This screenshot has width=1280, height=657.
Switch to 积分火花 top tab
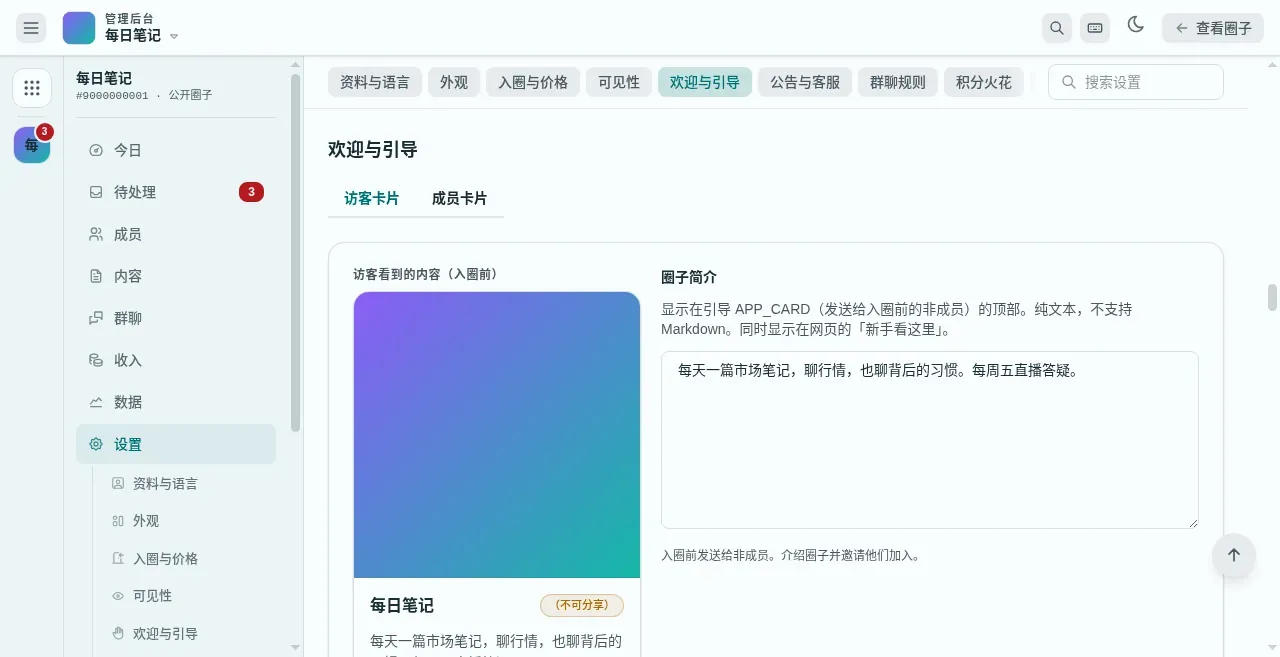[984, 82]
